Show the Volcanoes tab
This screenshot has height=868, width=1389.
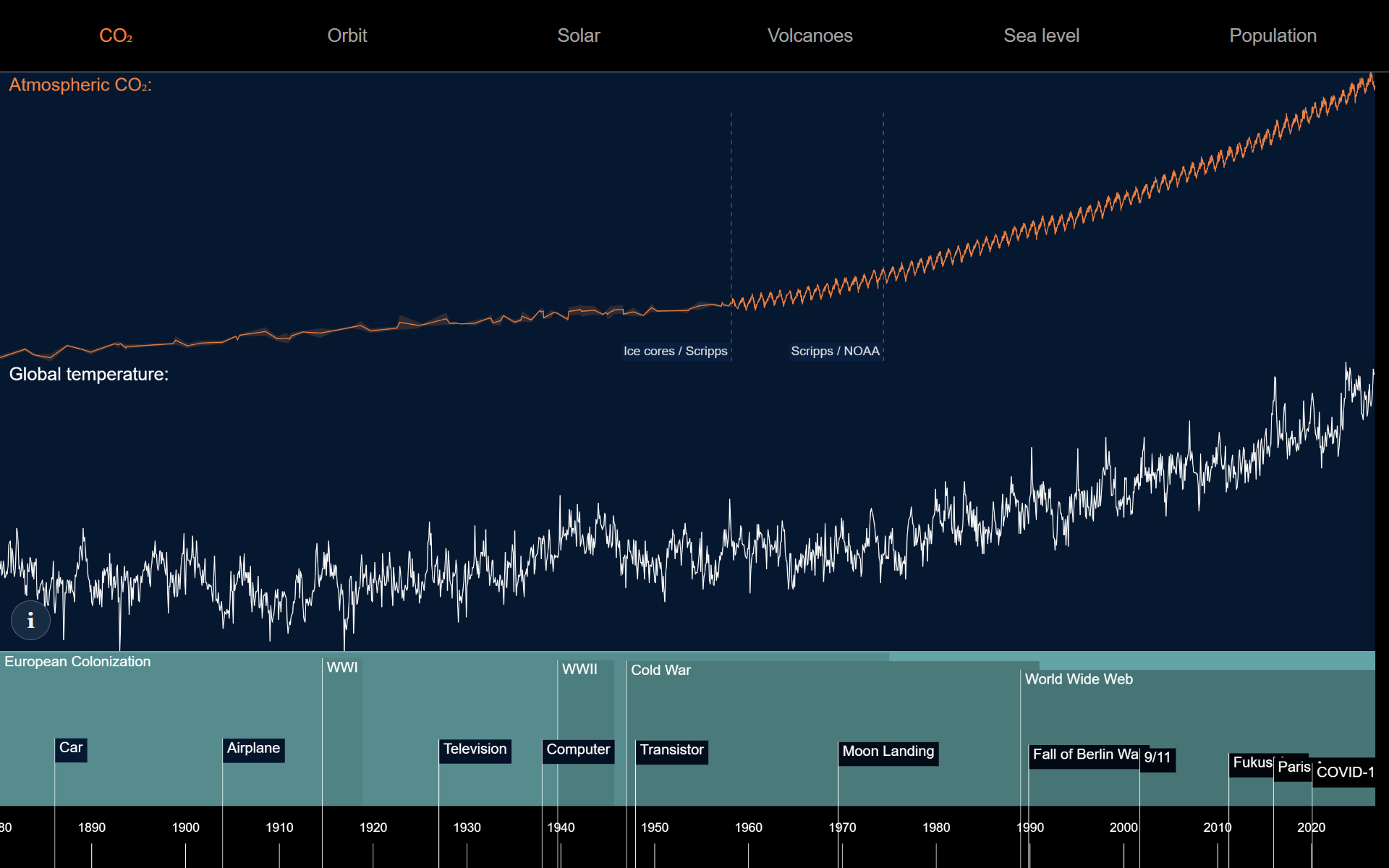810,35
